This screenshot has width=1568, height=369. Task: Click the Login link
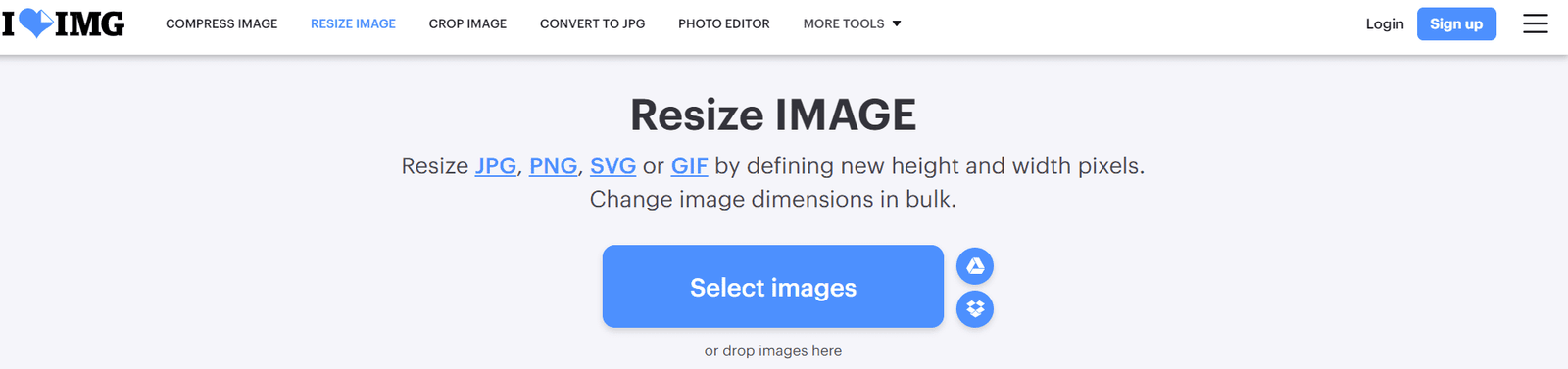click(1385, 23)
